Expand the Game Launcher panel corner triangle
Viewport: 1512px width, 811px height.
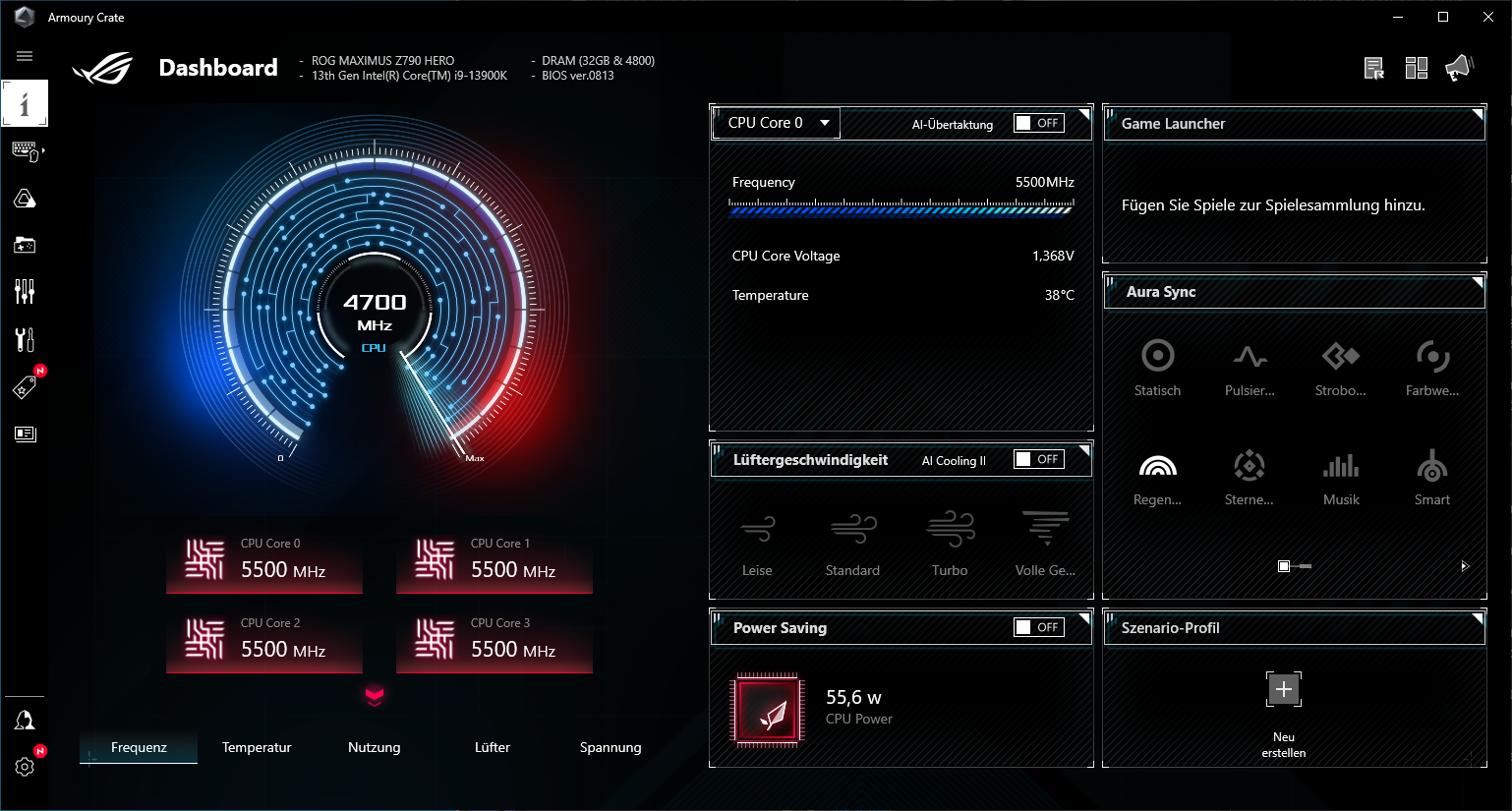pos(1478,114)
